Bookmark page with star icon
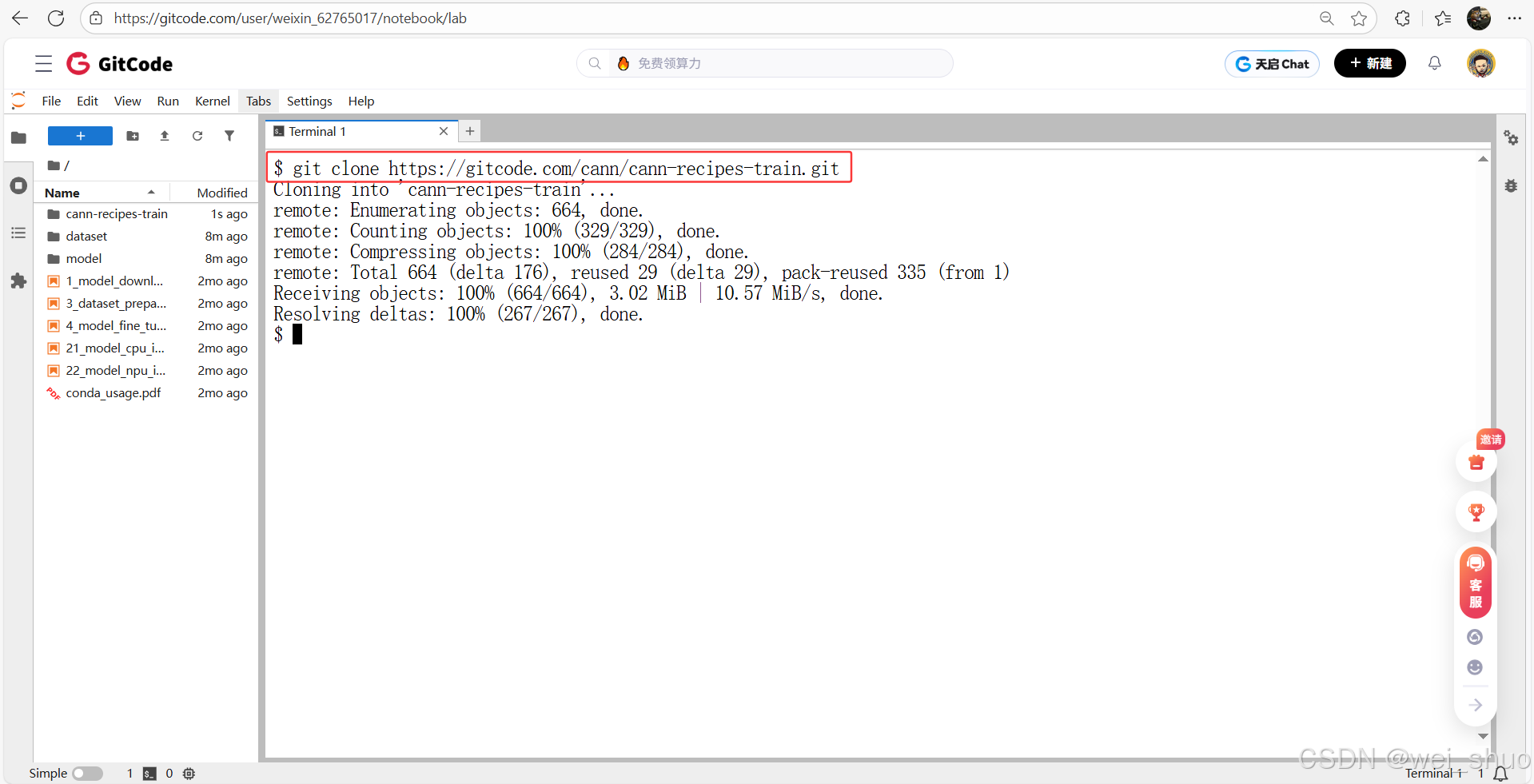Screen dimensions: 1534x784 click(x=1359, y=18)
